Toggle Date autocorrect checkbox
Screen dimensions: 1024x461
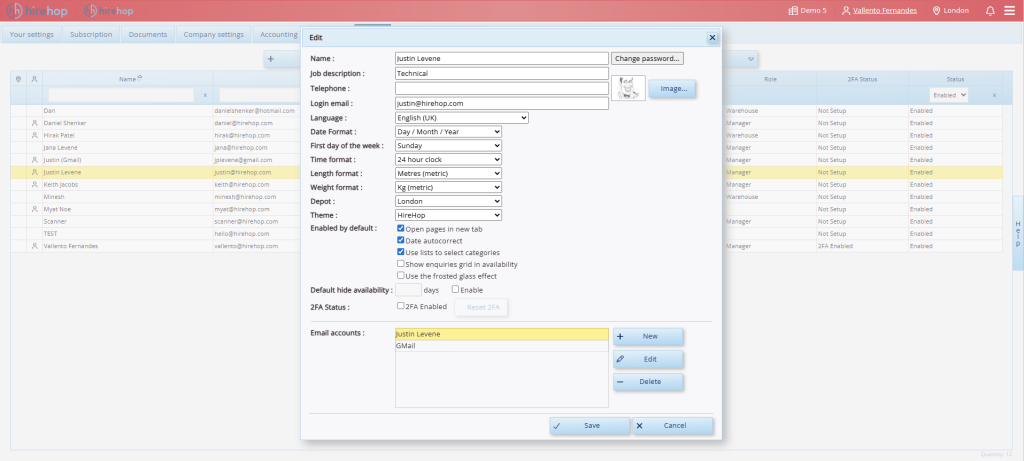tap(401, 240)
